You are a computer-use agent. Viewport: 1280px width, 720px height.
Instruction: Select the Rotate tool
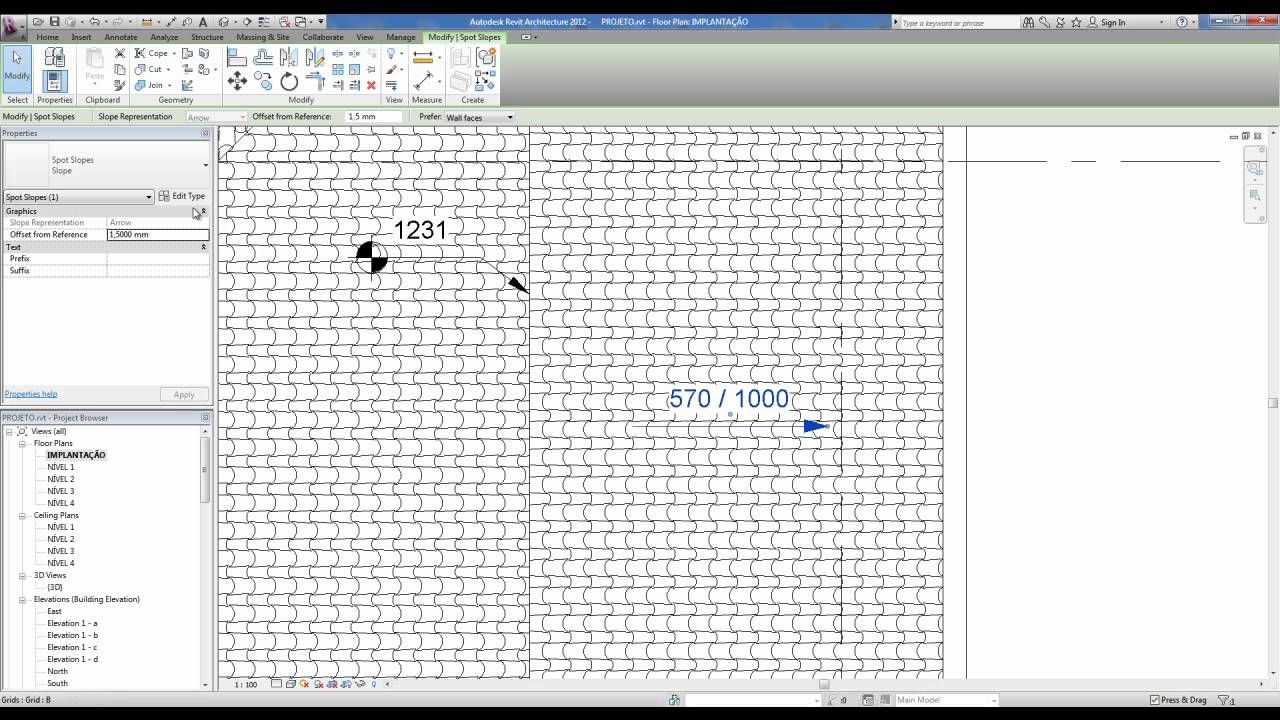pos(289,82)
